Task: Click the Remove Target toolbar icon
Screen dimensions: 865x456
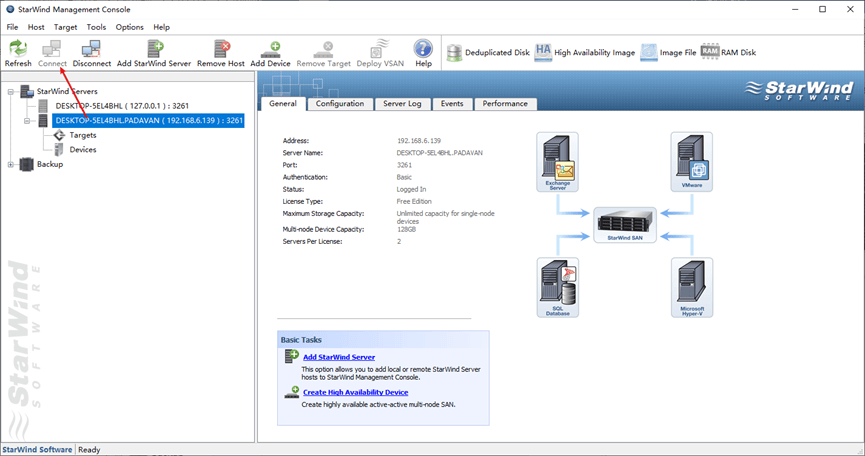Action: [x=324, y=50]
